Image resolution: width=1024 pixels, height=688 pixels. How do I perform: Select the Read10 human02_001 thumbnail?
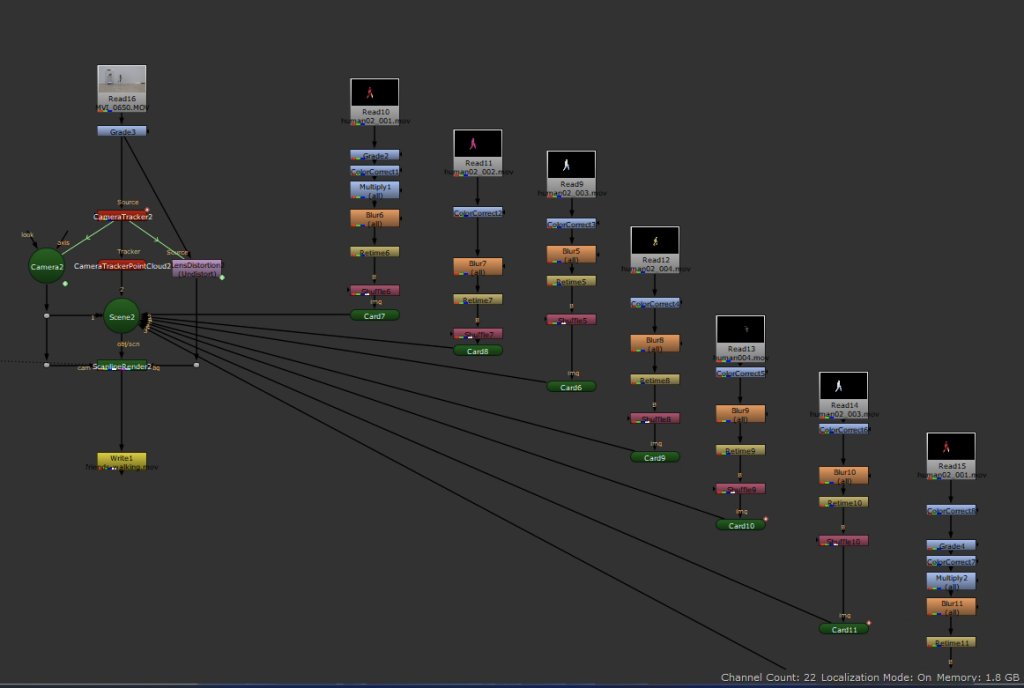pos(375,93)
